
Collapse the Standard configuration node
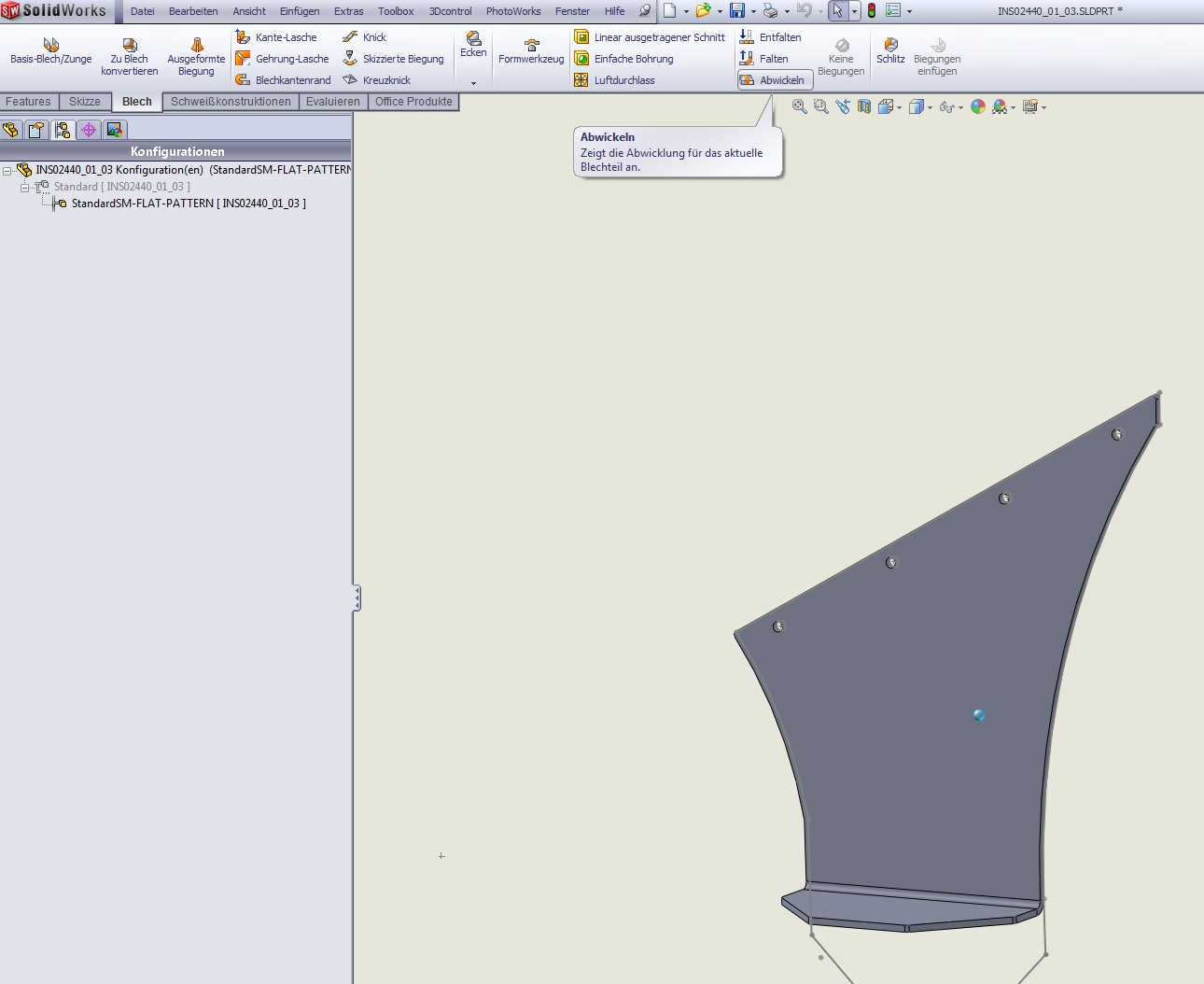point(25,188)
